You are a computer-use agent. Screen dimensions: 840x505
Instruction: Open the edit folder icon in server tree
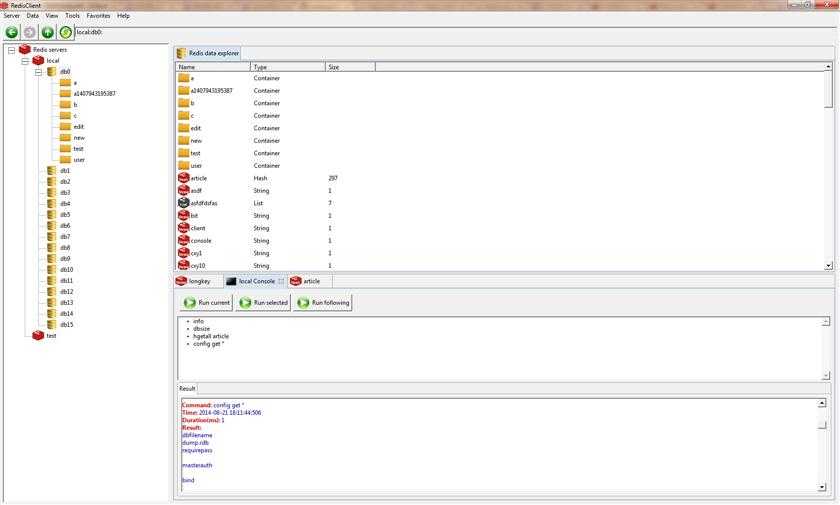[65, 126]
